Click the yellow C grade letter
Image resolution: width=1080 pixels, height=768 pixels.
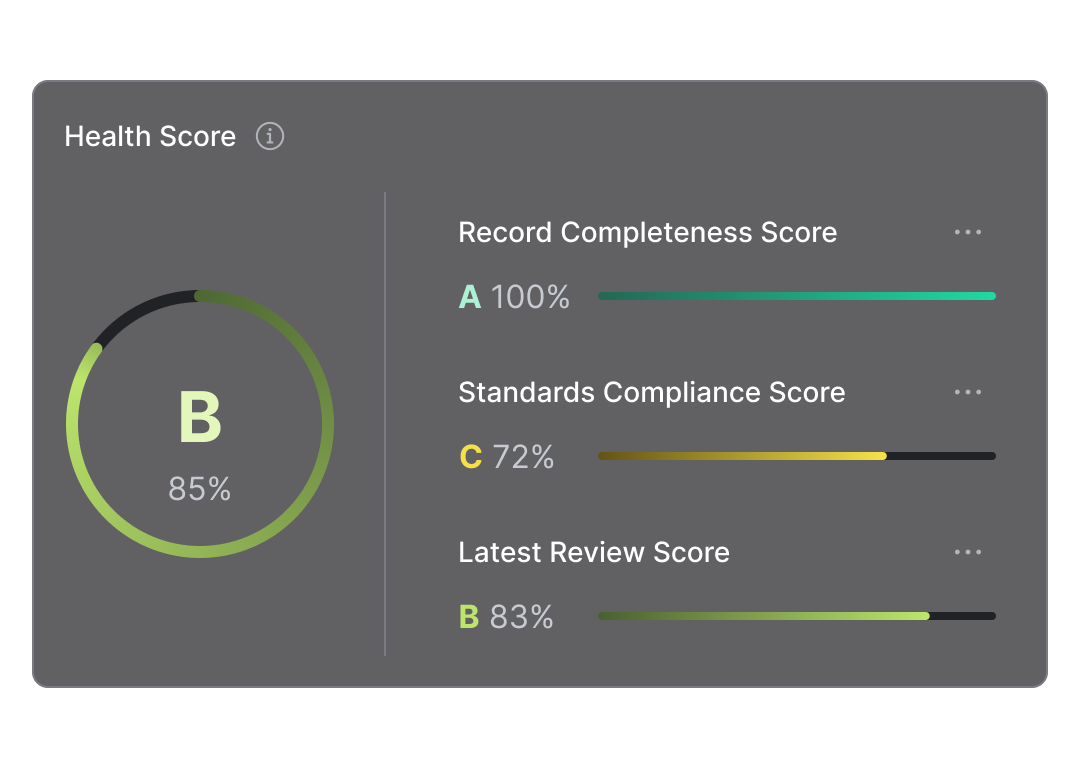(470, 457)
